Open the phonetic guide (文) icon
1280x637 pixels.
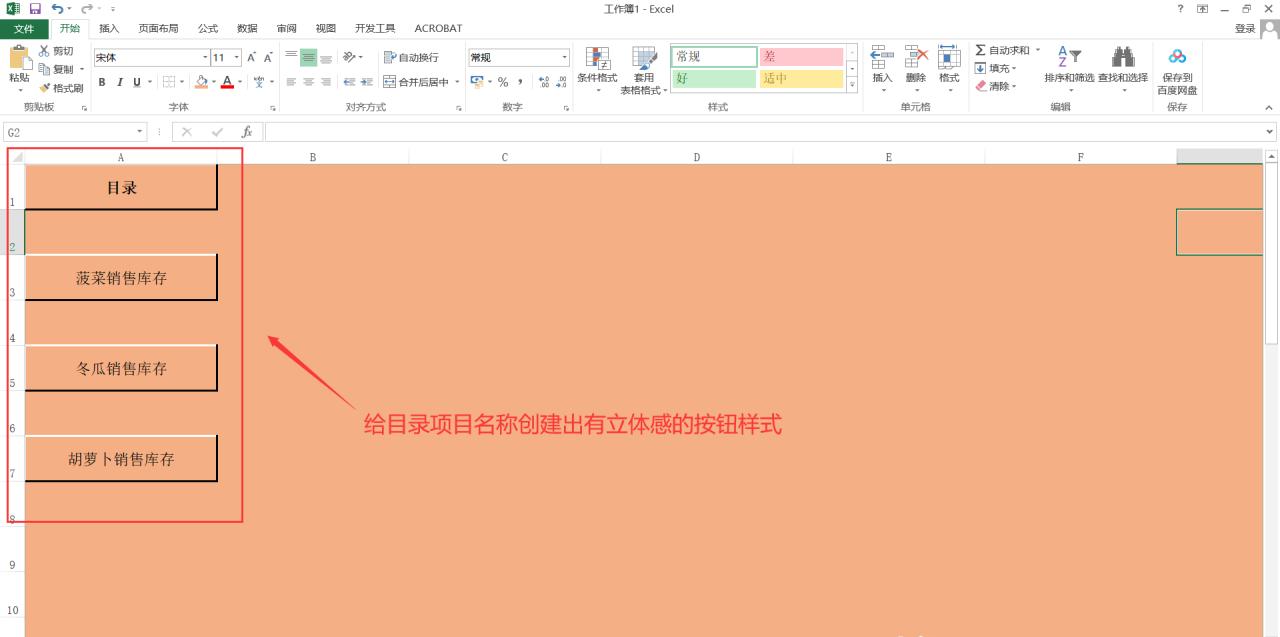260,82
